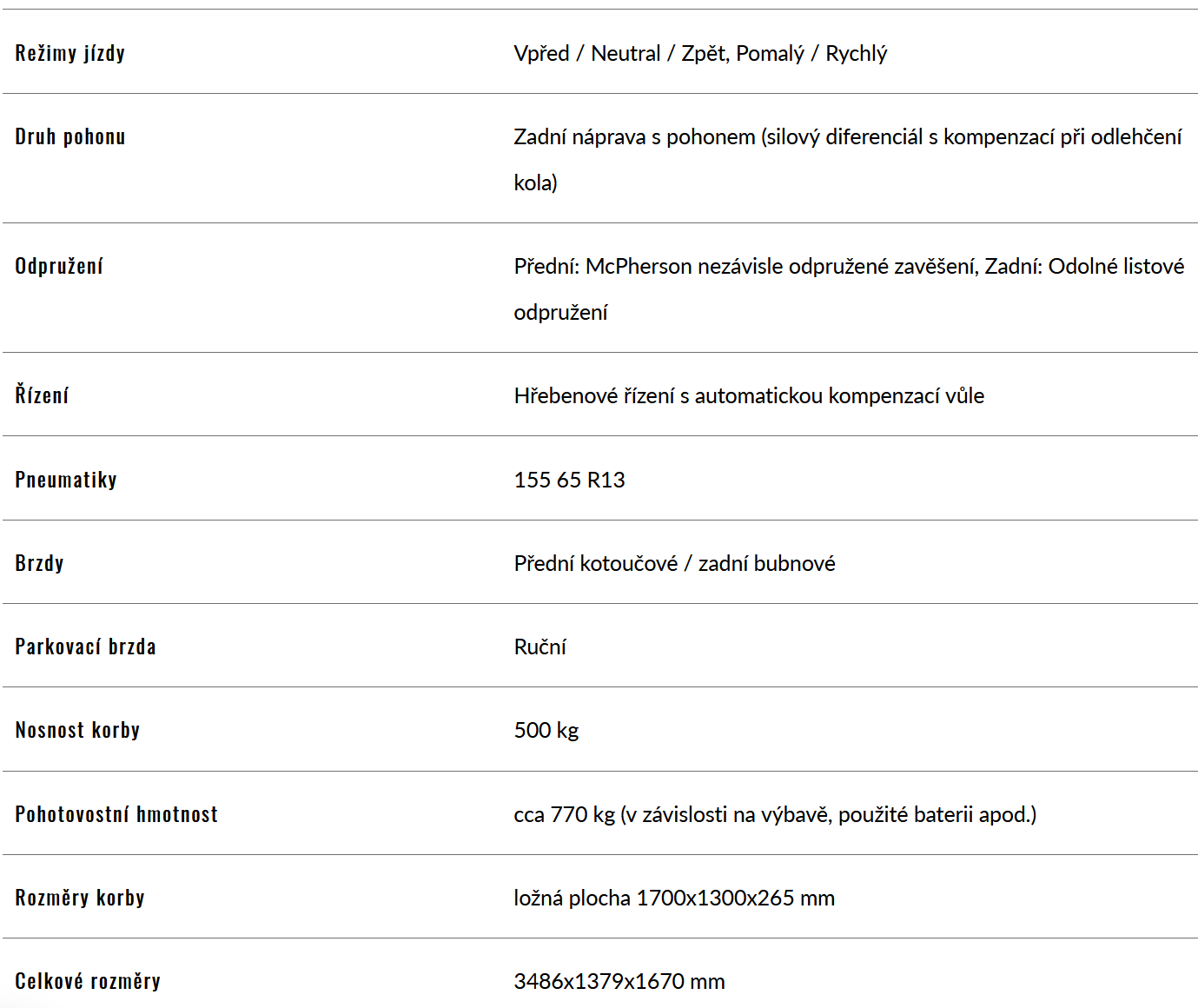Screen dimensions: 1198x1008
Task: Select the Řízení row heading
Action: coord(42,395)
